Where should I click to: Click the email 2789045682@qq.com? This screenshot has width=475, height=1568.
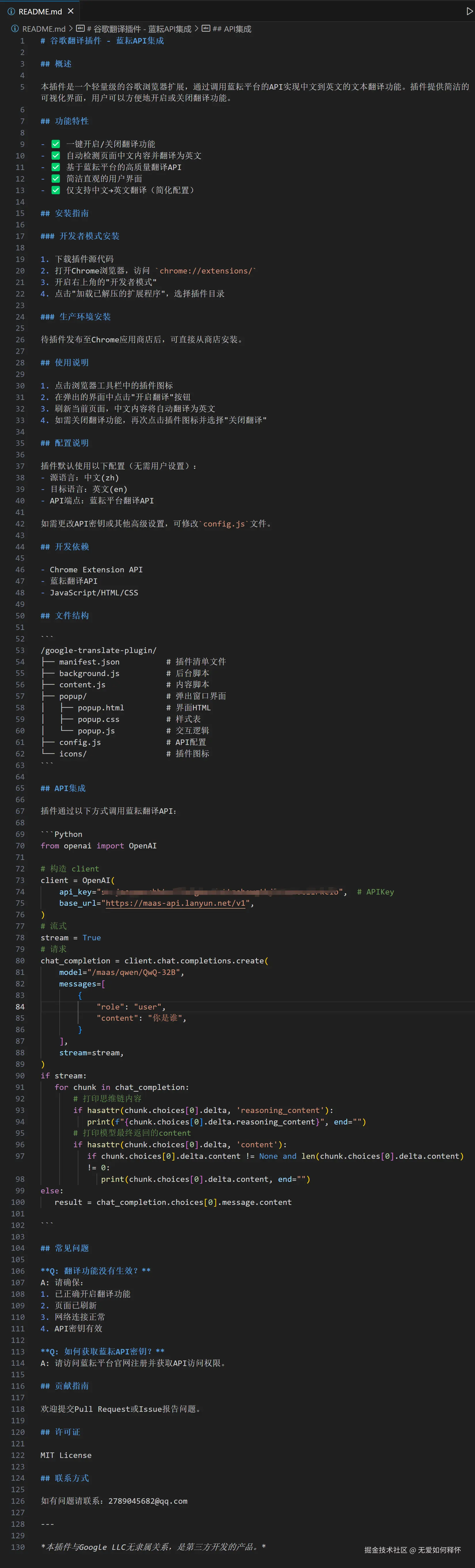click(148, 1501)
